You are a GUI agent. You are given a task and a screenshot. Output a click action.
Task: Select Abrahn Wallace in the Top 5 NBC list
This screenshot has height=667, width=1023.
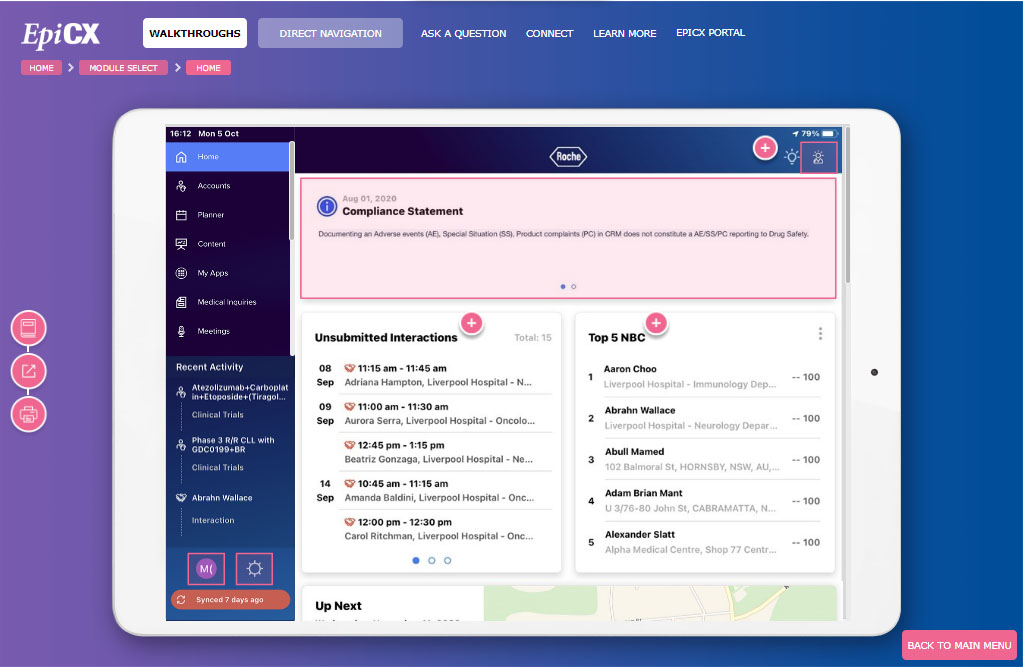[704, 418]
